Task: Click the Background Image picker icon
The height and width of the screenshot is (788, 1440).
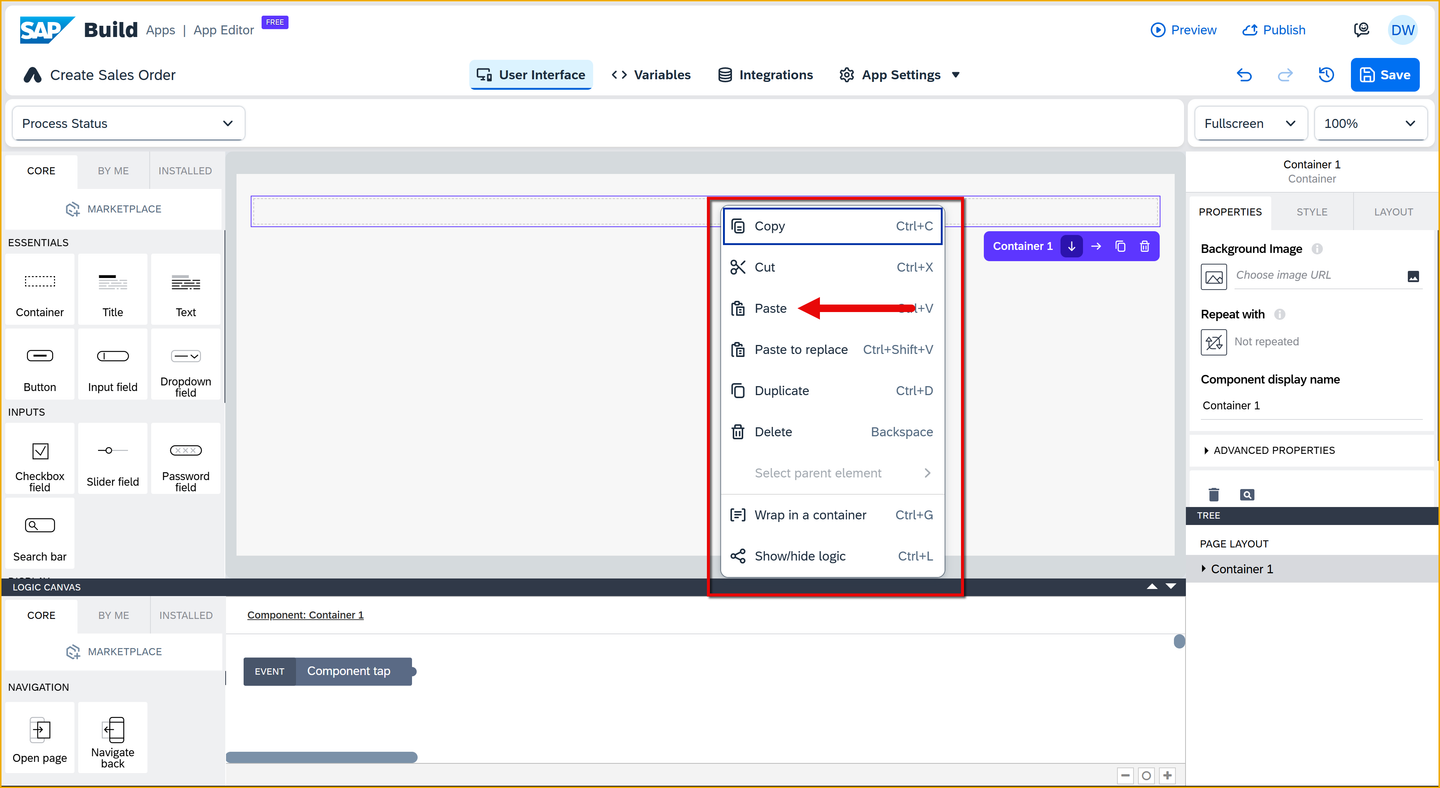Action: [x=1214, y=277]
